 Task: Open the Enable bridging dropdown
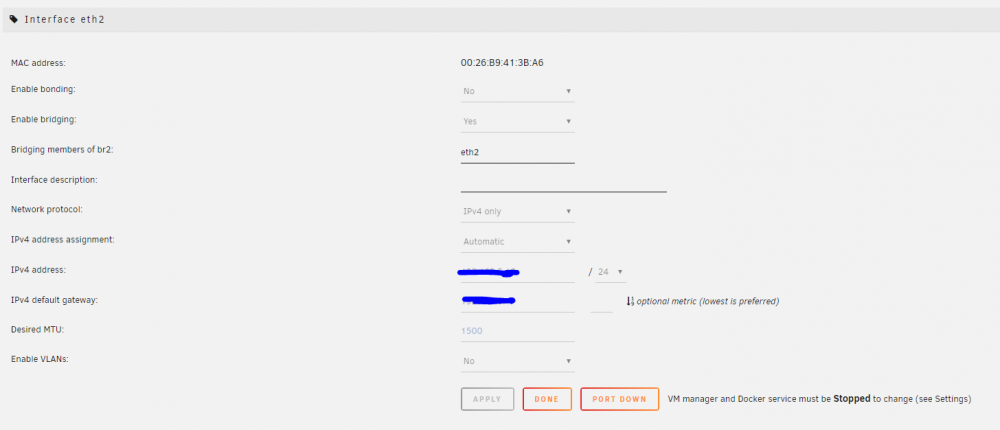tap(517, 121)
